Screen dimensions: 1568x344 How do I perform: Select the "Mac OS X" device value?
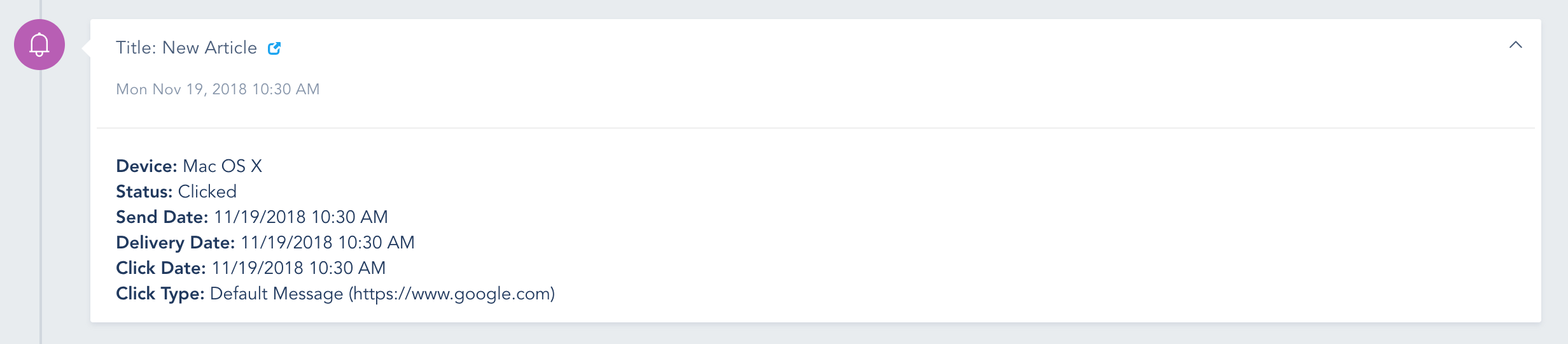tap(222, 166)
